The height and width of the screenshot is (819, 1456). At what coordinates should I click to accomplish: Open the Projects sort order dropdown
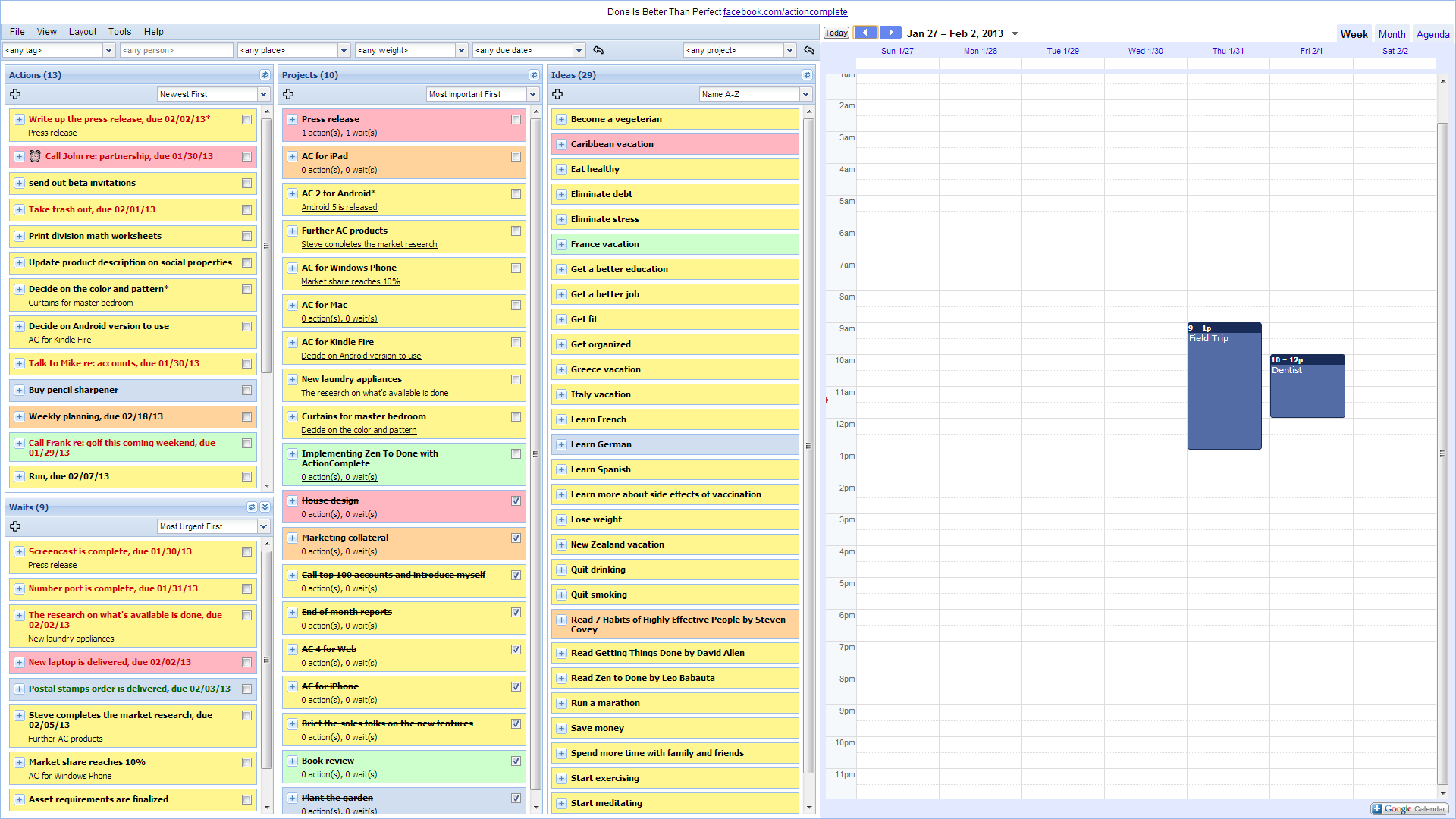coord(533,94)
